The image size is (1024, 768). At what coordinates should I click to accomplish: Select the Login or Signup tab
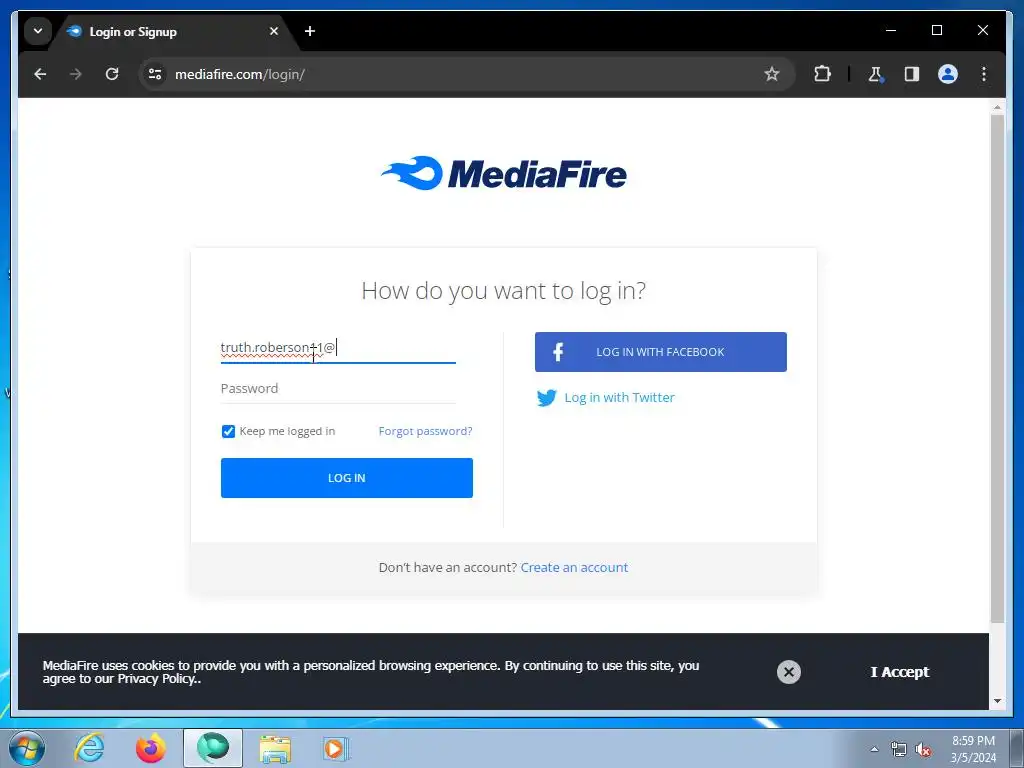173,31
